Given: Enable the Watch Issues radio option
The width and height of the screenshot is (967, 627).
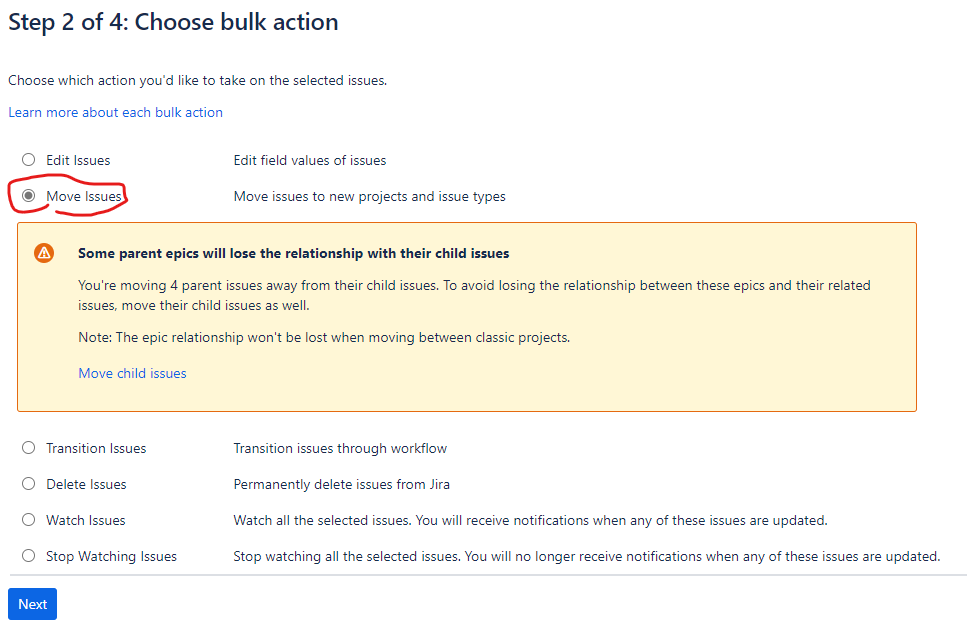Looking at the screenshot, I should point(28,520).
